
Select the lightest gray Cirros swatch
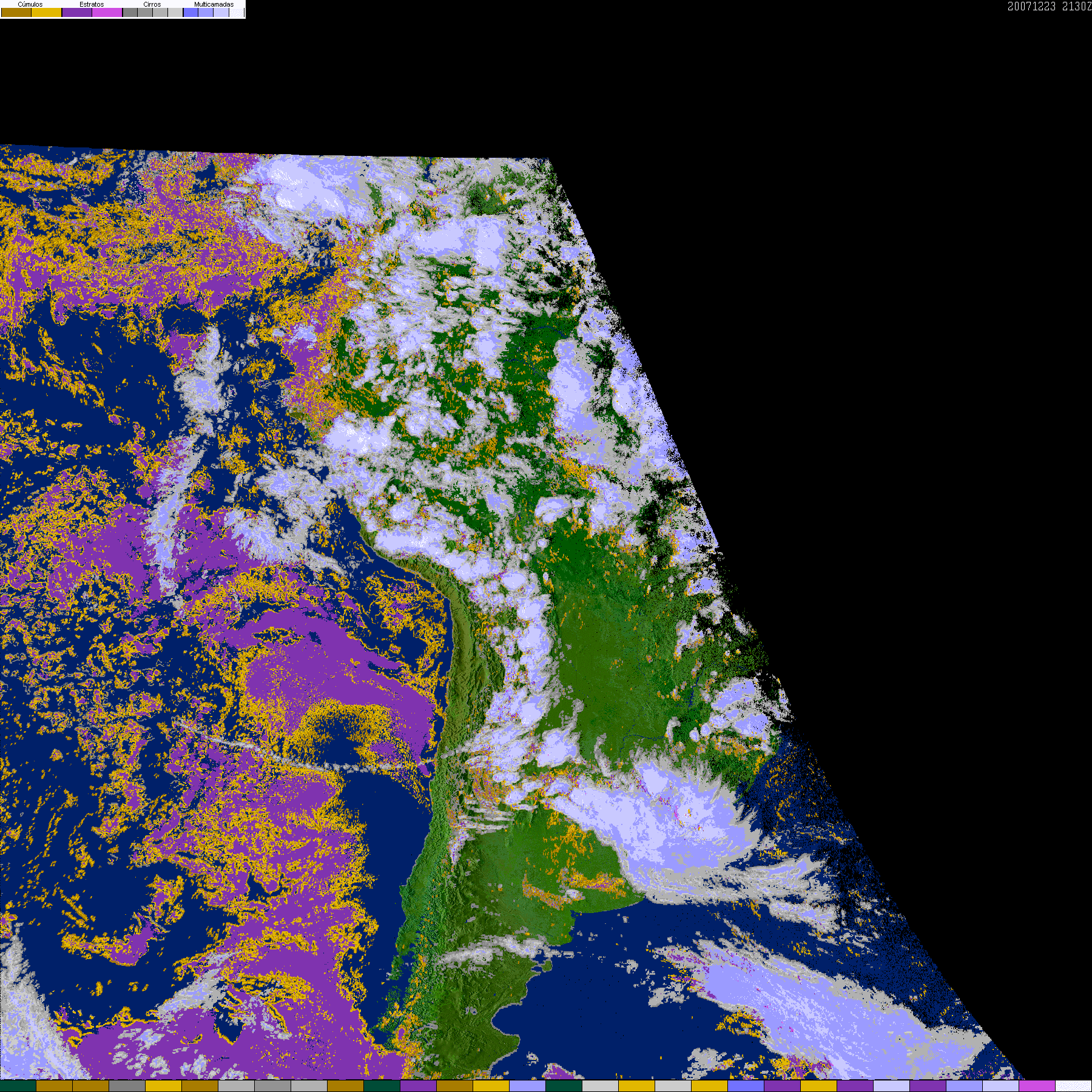pos(175,12)
